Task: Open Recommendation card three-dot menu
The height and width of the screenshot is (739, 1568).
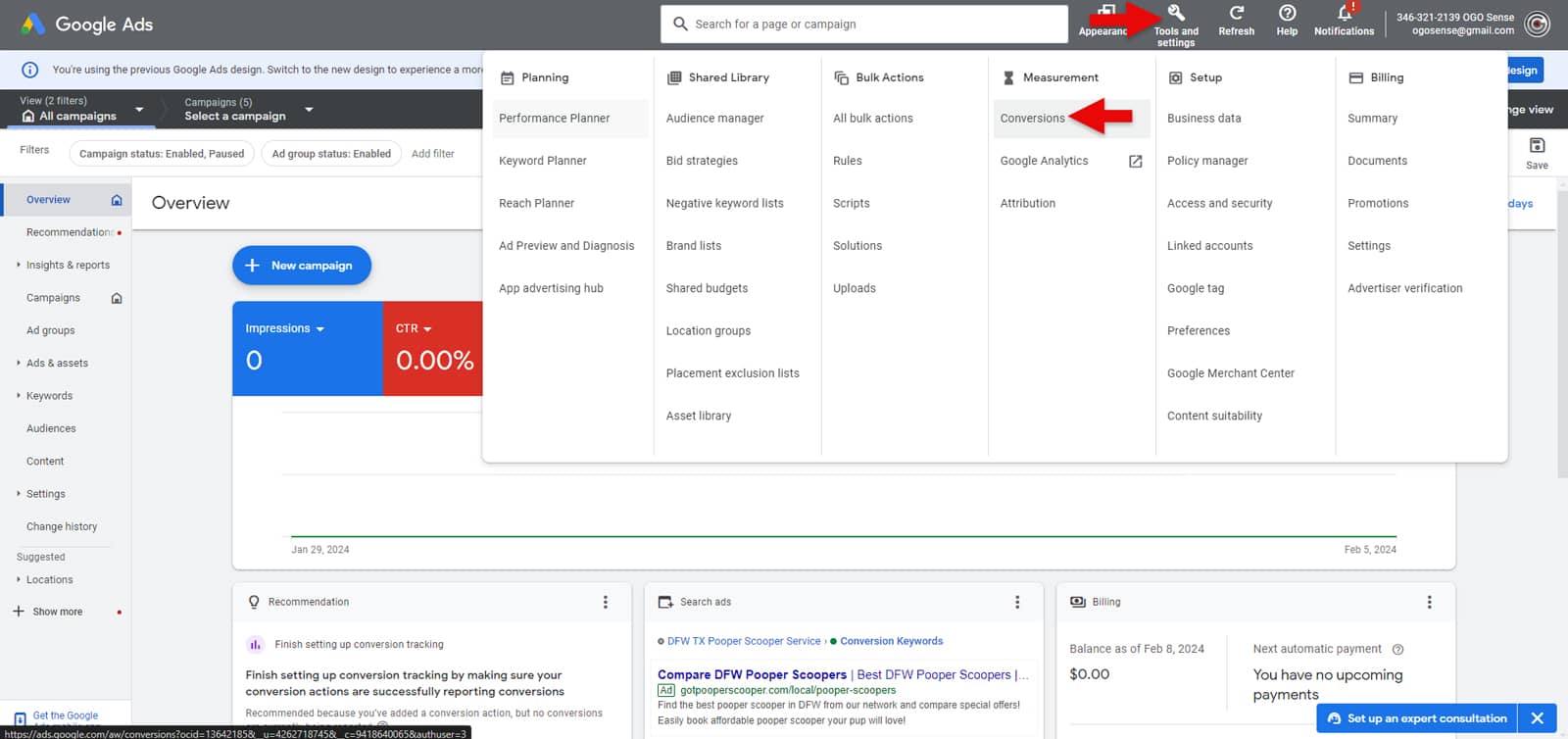Action: pos(605,602)
